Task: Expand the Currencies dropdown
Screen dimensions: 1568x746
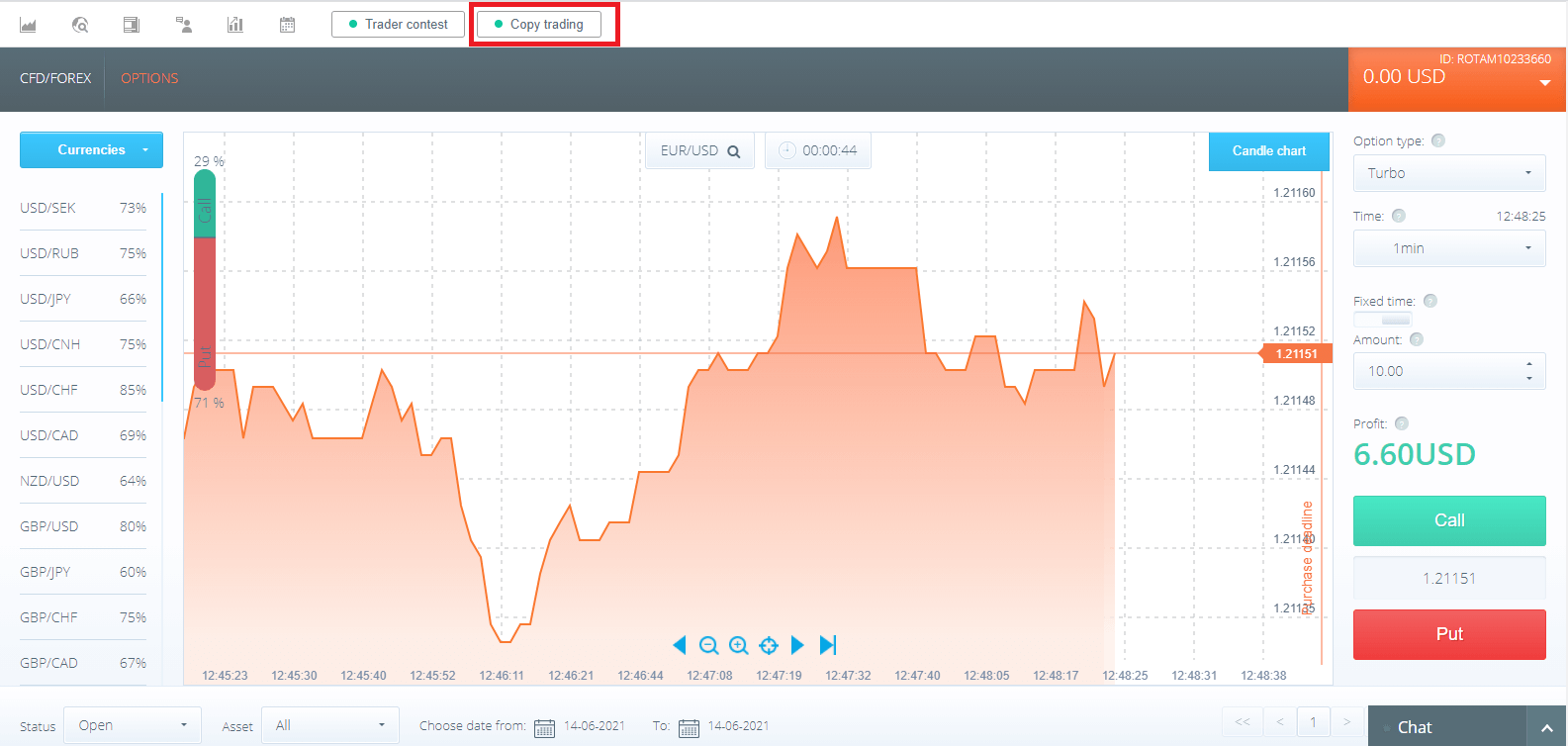Action: 91,150
